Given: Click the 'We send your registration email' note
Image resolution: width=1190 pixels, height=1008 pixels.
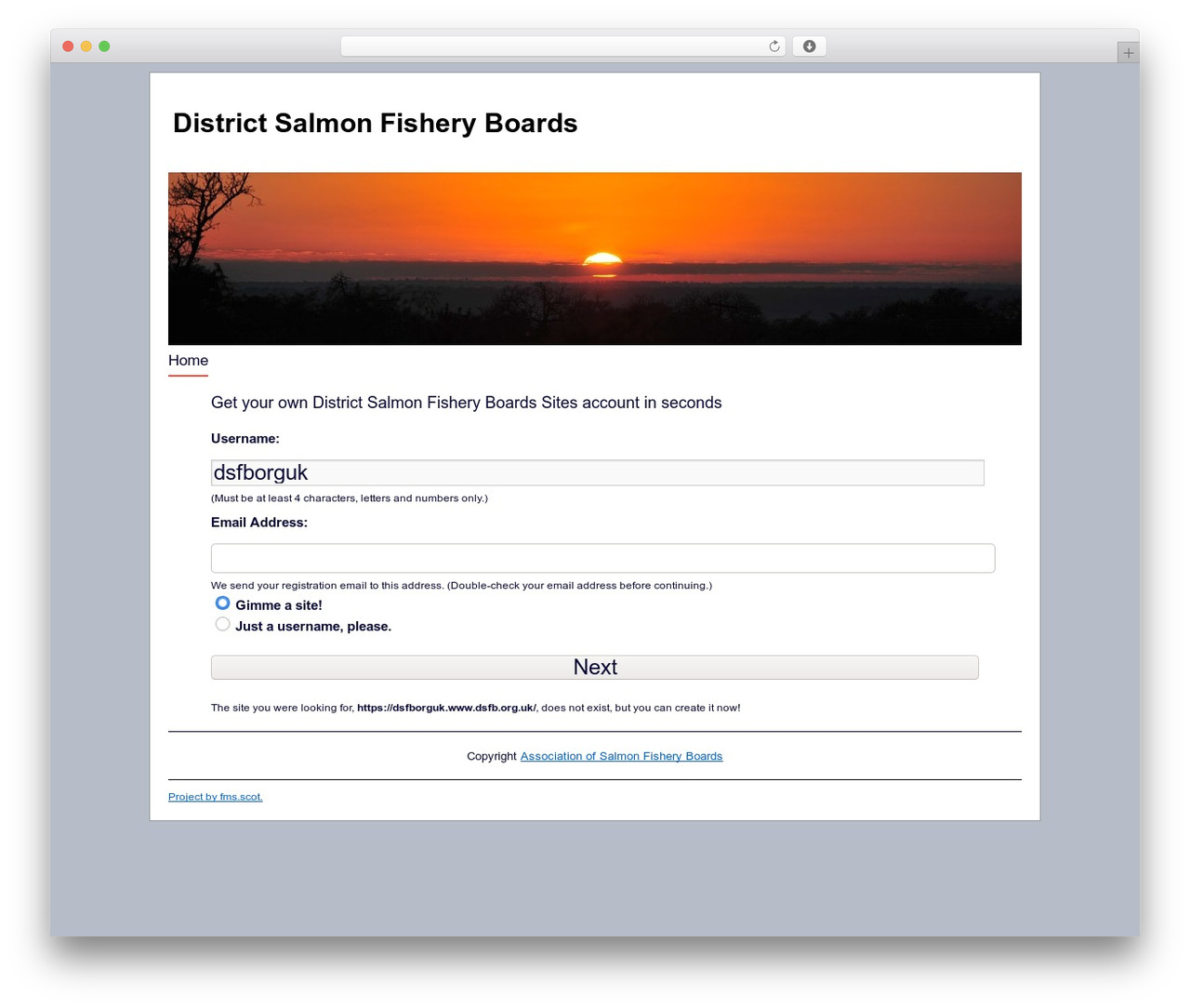Looking at the screenshot, I should coord(461,586).
